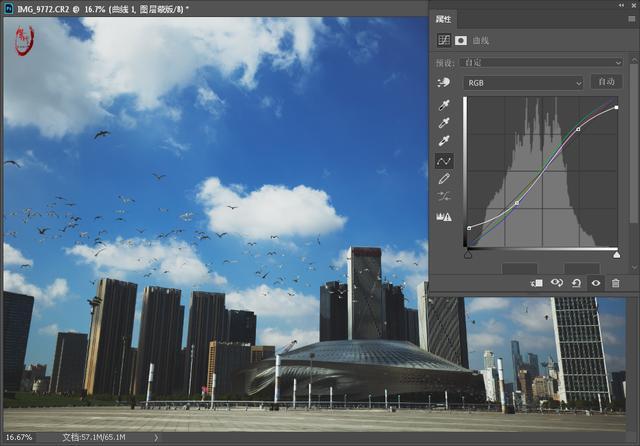Screen dimensions: 640x446
Task: Reset curves adjustment to defaults
Action: click(577, 283)
